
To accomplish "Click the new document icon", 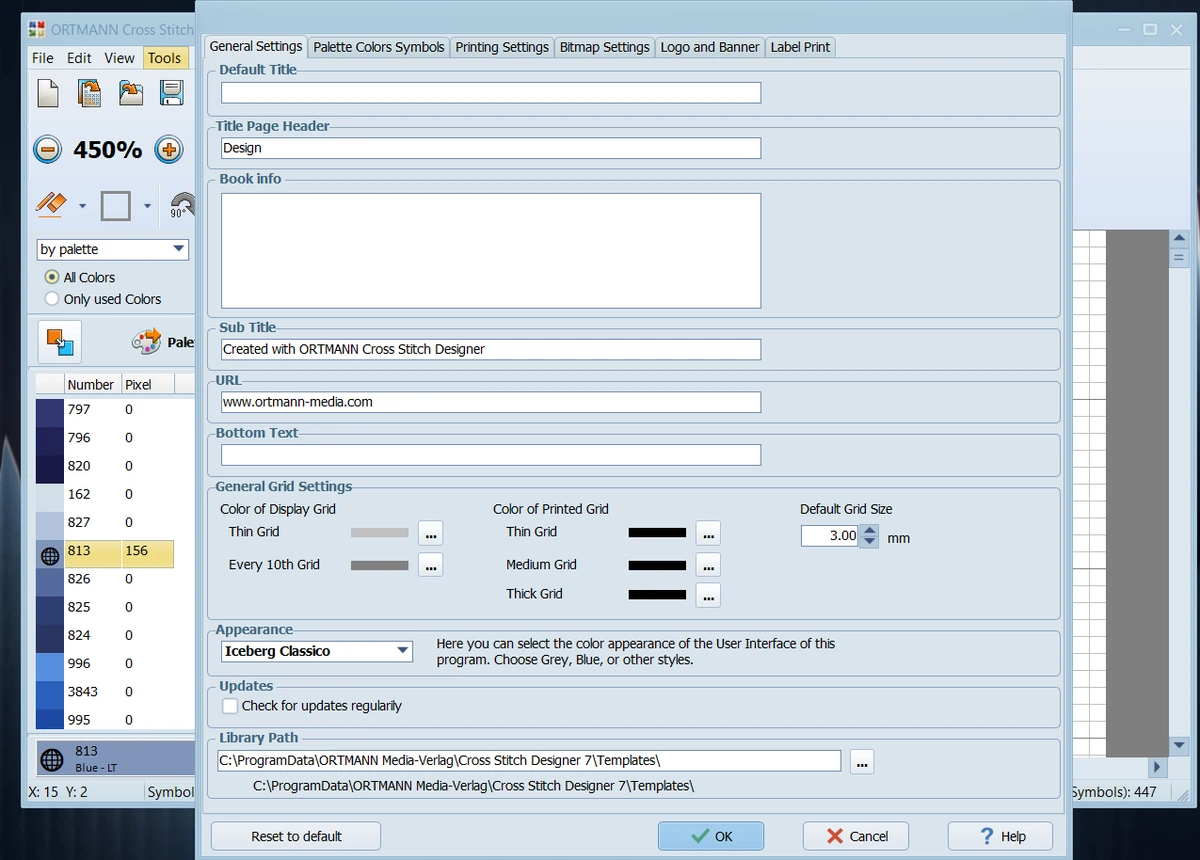I will point(48,93).
